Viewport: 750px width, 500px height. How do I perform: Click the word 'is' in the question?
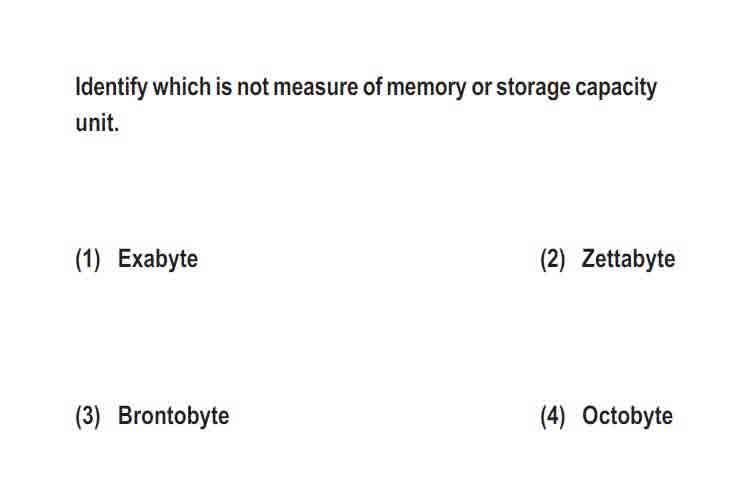point(224,87)
